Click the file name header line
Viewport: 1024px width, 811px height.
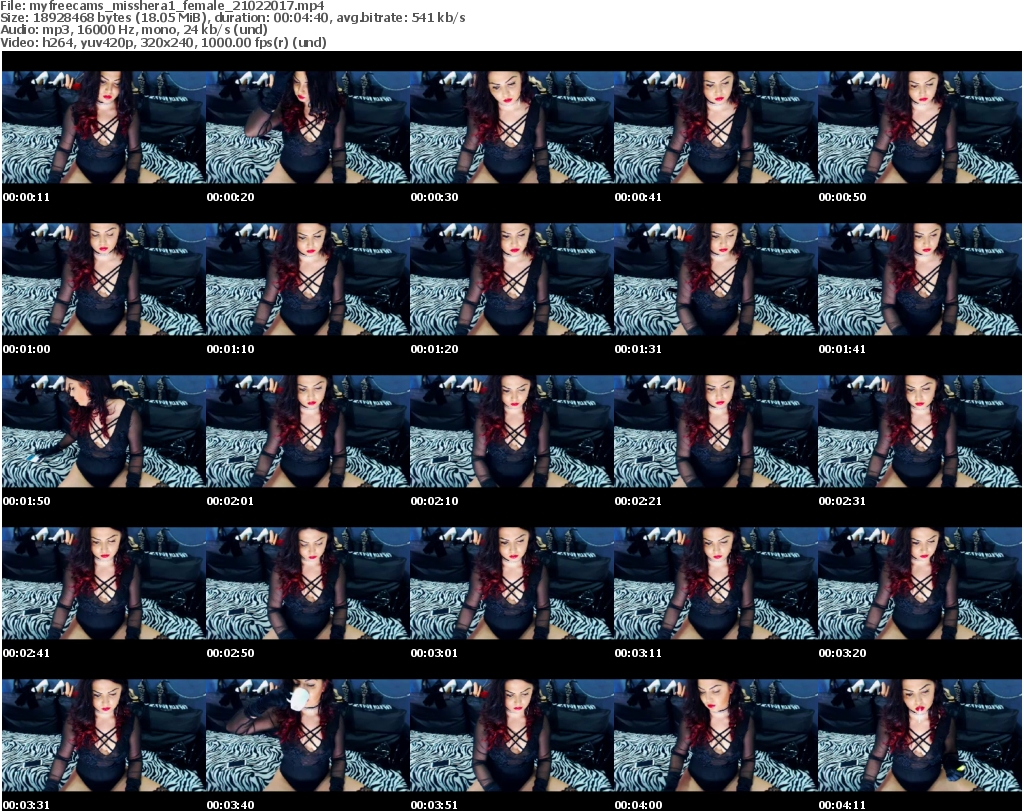[x=163, y=5]
